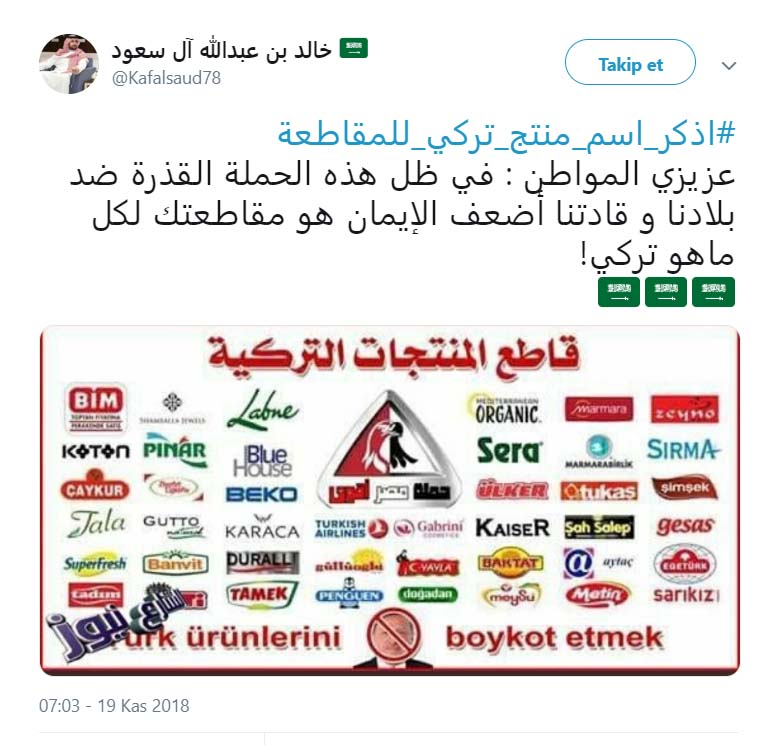Open the tweet options chevron menu

pyautogui.click(x=728, y=65)
